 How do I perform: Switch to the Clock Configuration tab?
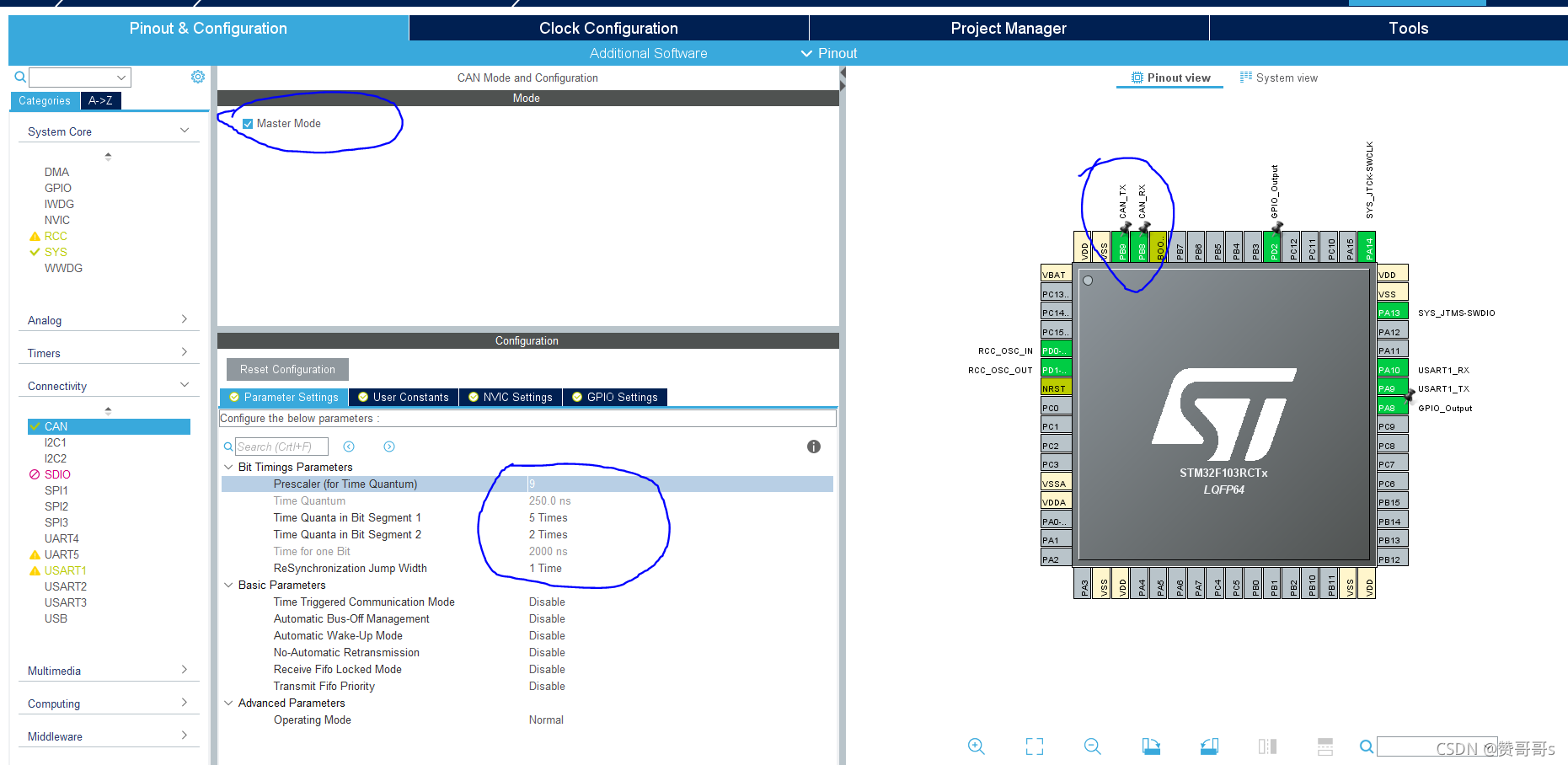click(608, 28)
